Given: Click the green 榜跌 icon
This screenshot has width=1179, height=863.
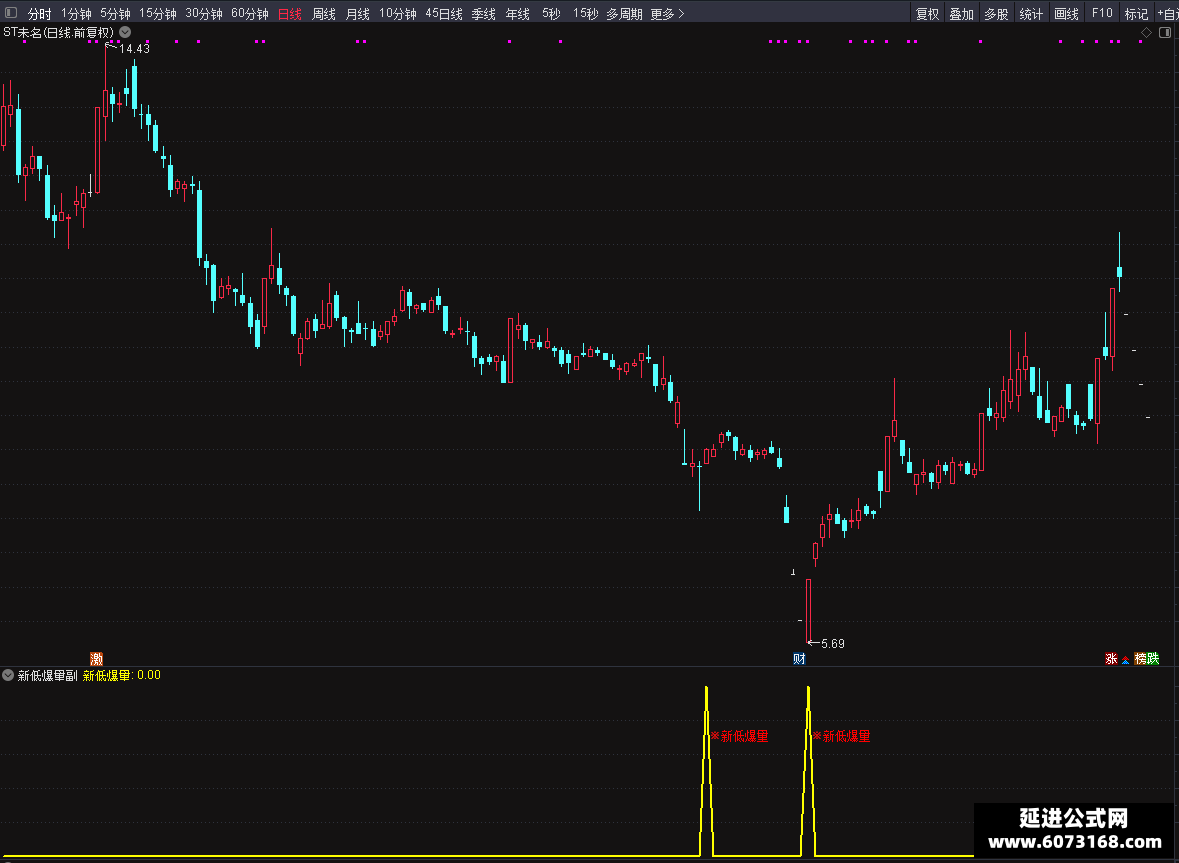Looking at the screenshot, I should tap(1147, 659).
